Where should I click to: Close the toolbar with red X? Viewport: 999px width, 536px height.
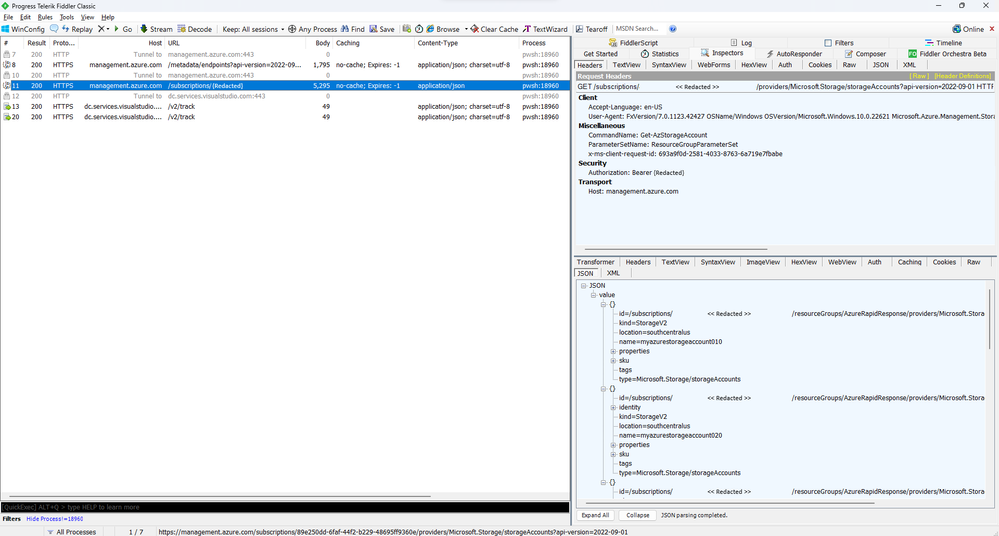click(x=991, y=29)
